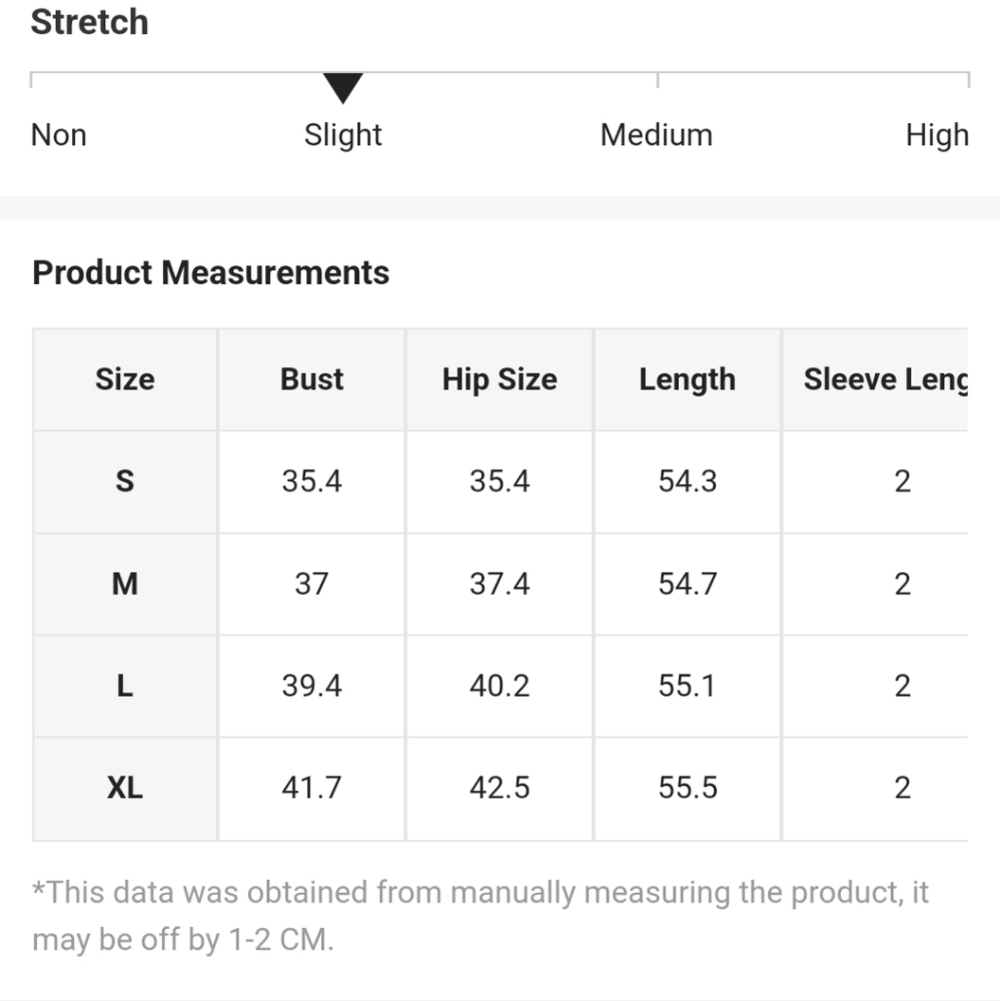Select the Slight stretch label

343,135
